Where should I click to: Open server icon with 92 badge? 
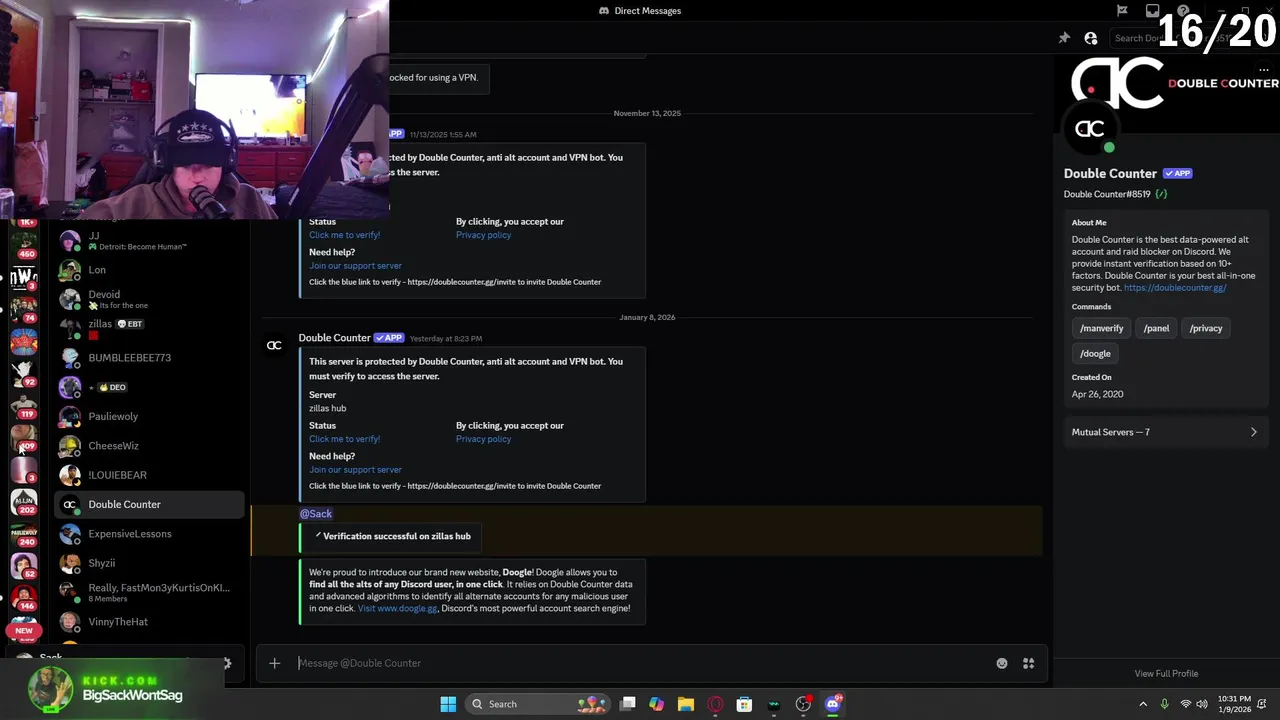(24, 373)
